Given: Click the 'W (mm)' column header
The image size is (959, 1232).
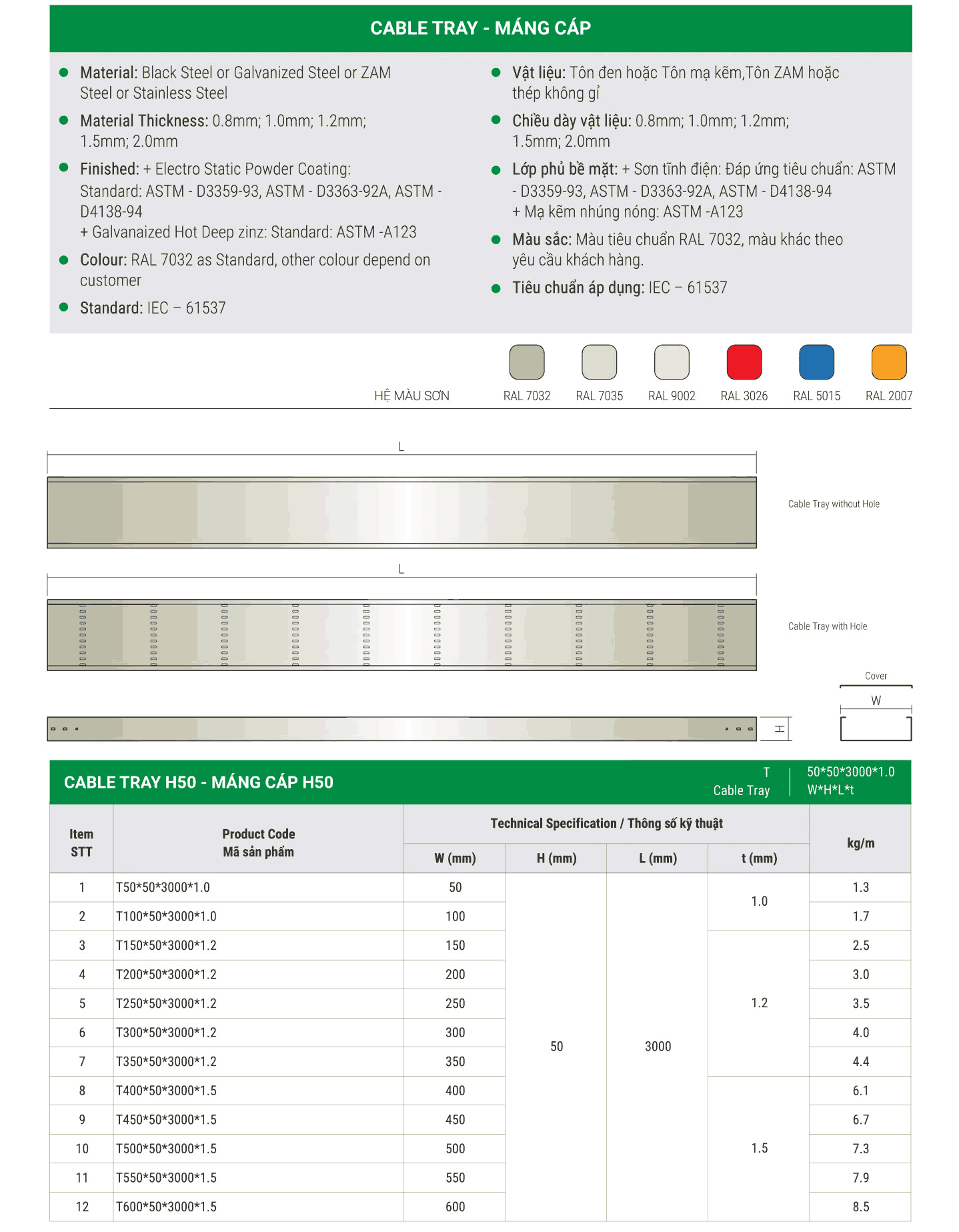Looking at the screenshot, I should pos(455,858).
